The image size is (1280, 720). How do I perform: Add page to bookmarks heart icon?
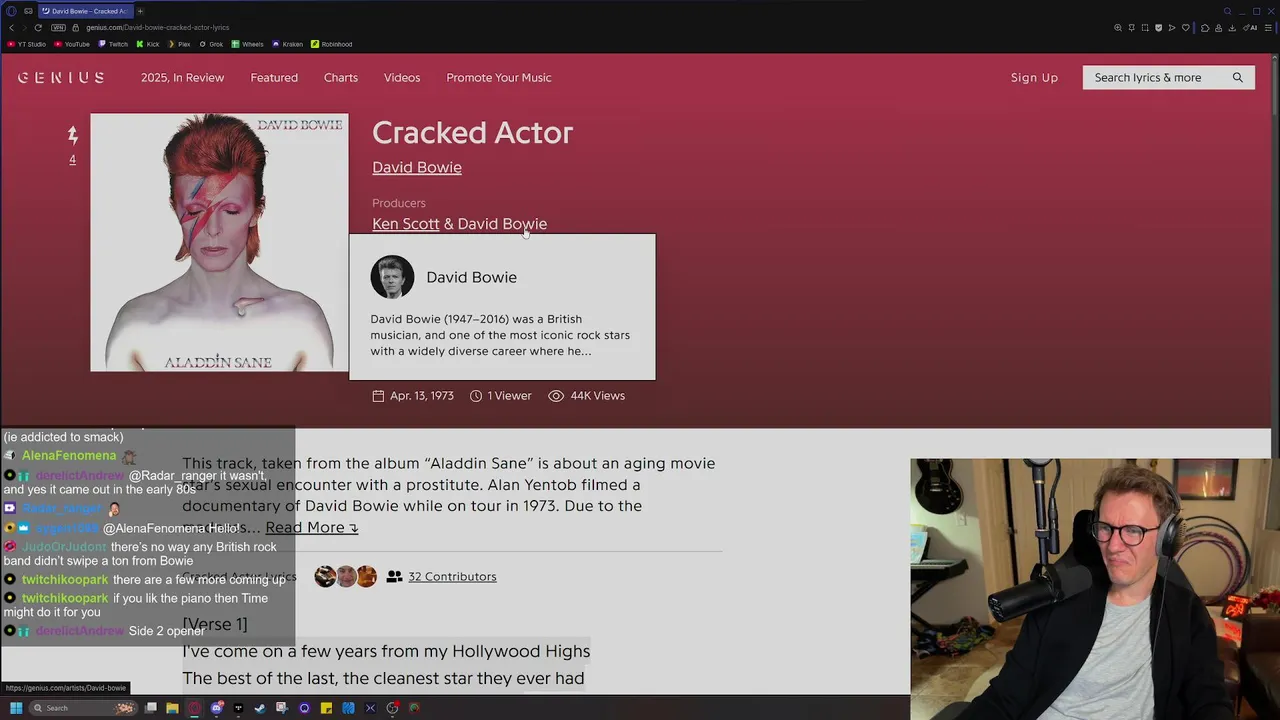point(1186,28)
